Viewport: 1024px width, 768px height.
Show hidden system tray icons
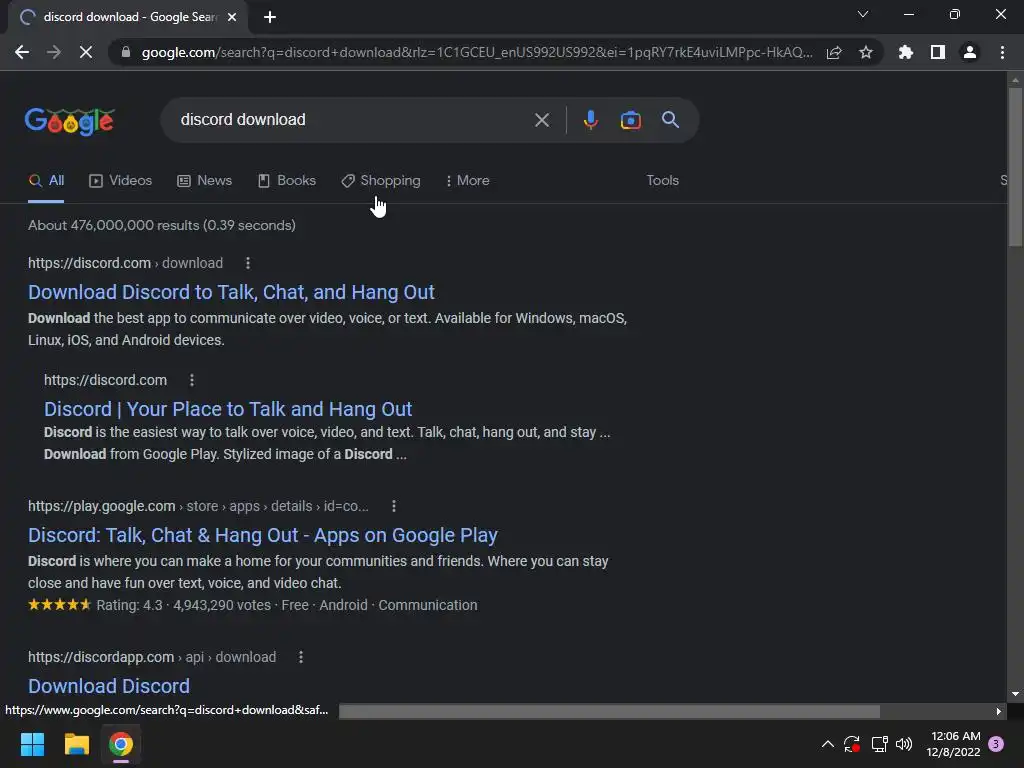tap(827, 744)
